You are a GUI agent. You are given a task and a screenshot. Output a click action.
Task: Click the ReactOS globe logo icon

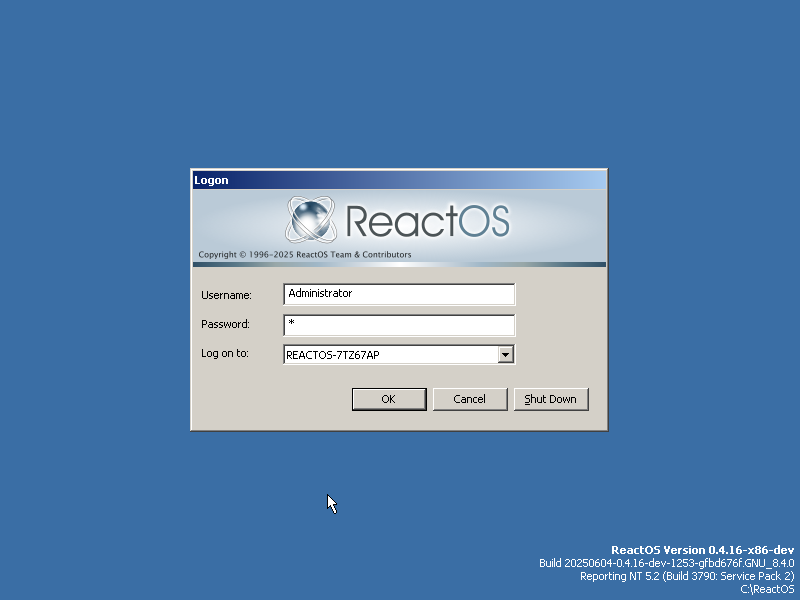[311, 220]
